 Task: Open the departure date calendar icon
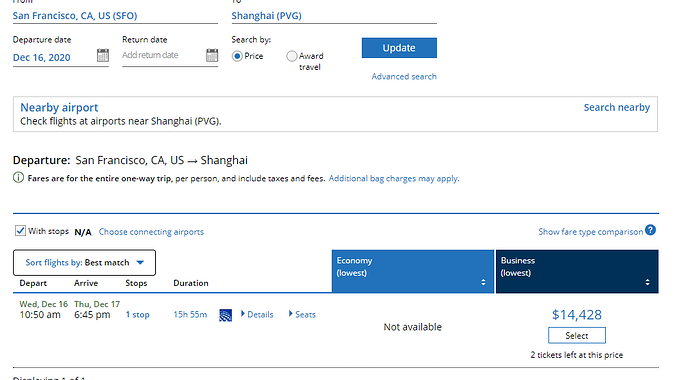pyautogui.click(x=103, y=55)
